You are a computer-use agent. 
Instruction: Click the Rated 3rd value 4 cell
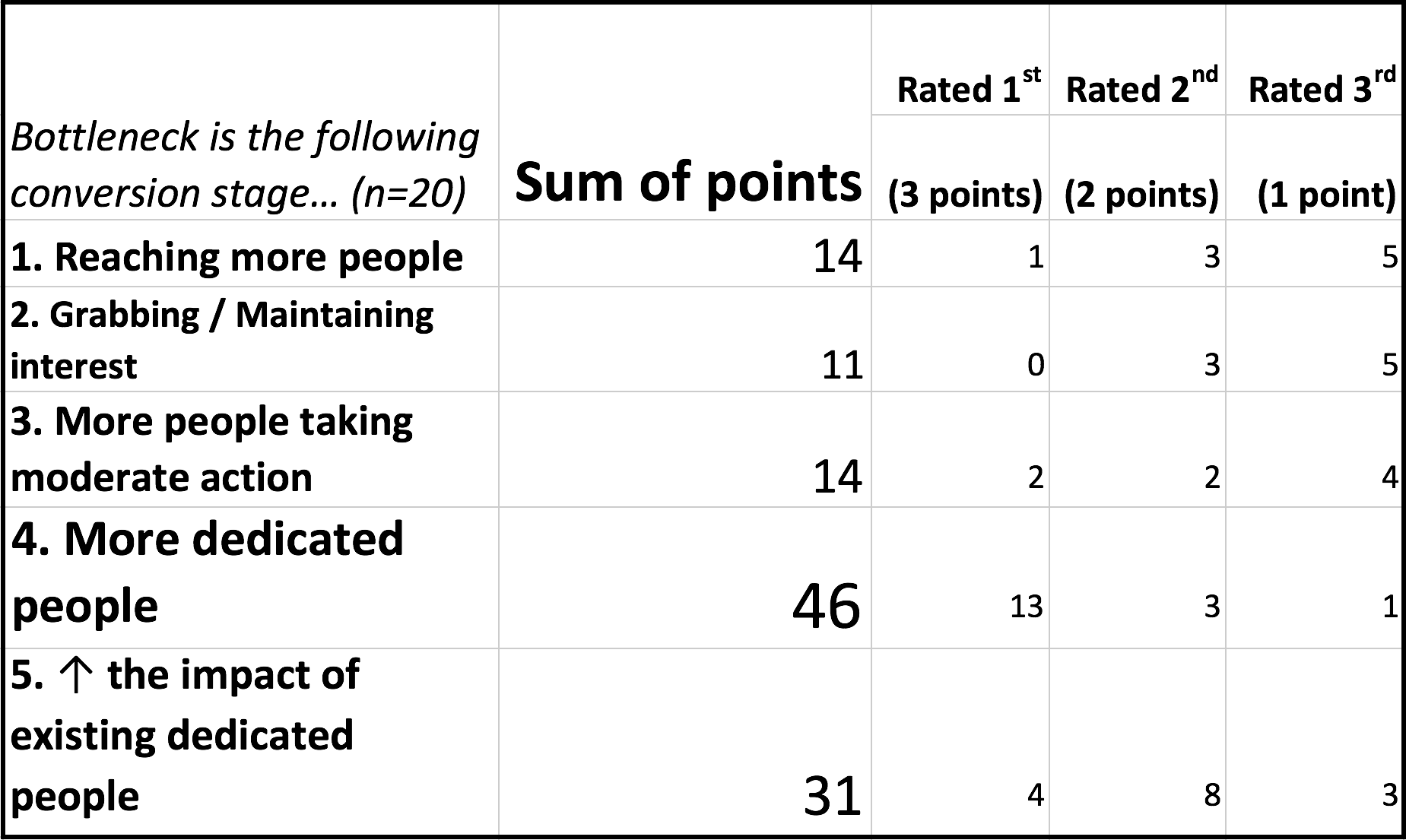coord(1314,449)
